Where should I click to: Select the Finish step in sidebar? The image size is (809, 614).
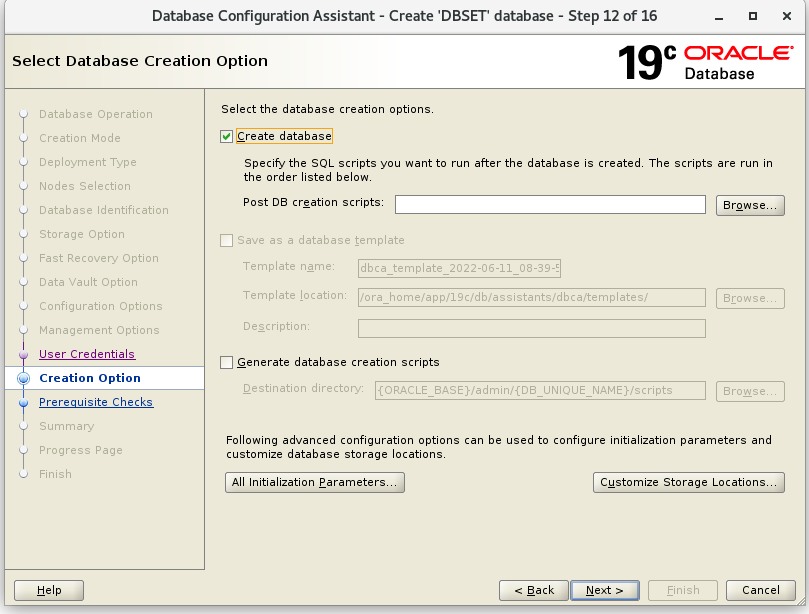(x=55, y=474)
